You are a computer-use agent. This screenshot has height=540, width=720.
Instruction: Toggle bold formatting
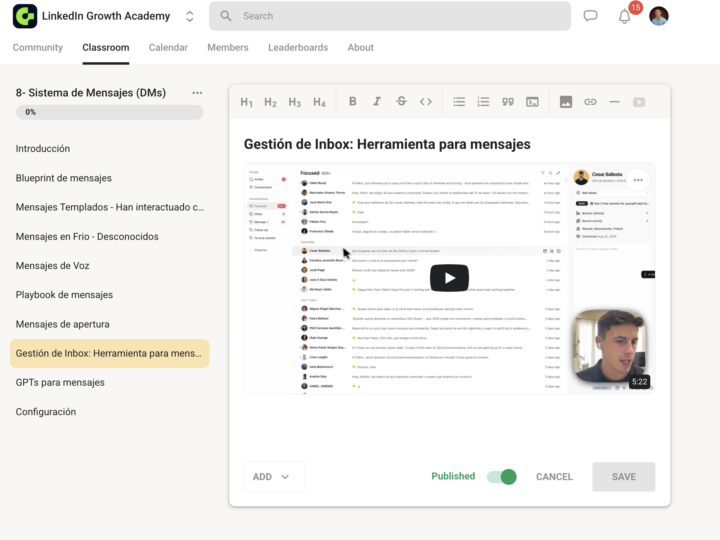(x=353, y=101)
